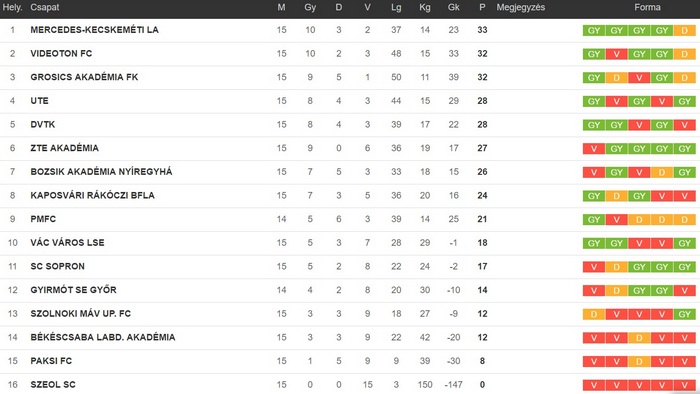Select the Gk goal difference header
The image size is (700, 394).
pos(454,7)
